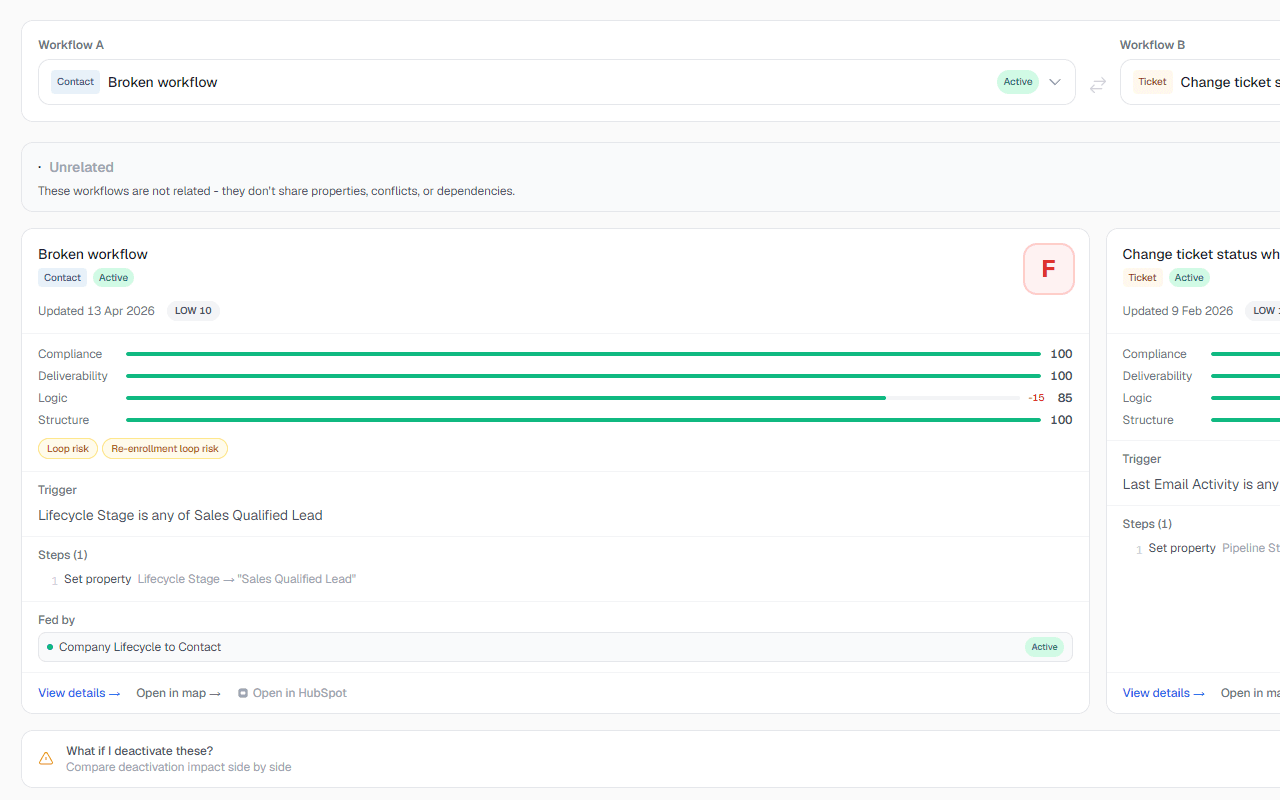1280x800 pixels.
Task: Expand the Workflow A dropdown chevron
Action: 1055,82
